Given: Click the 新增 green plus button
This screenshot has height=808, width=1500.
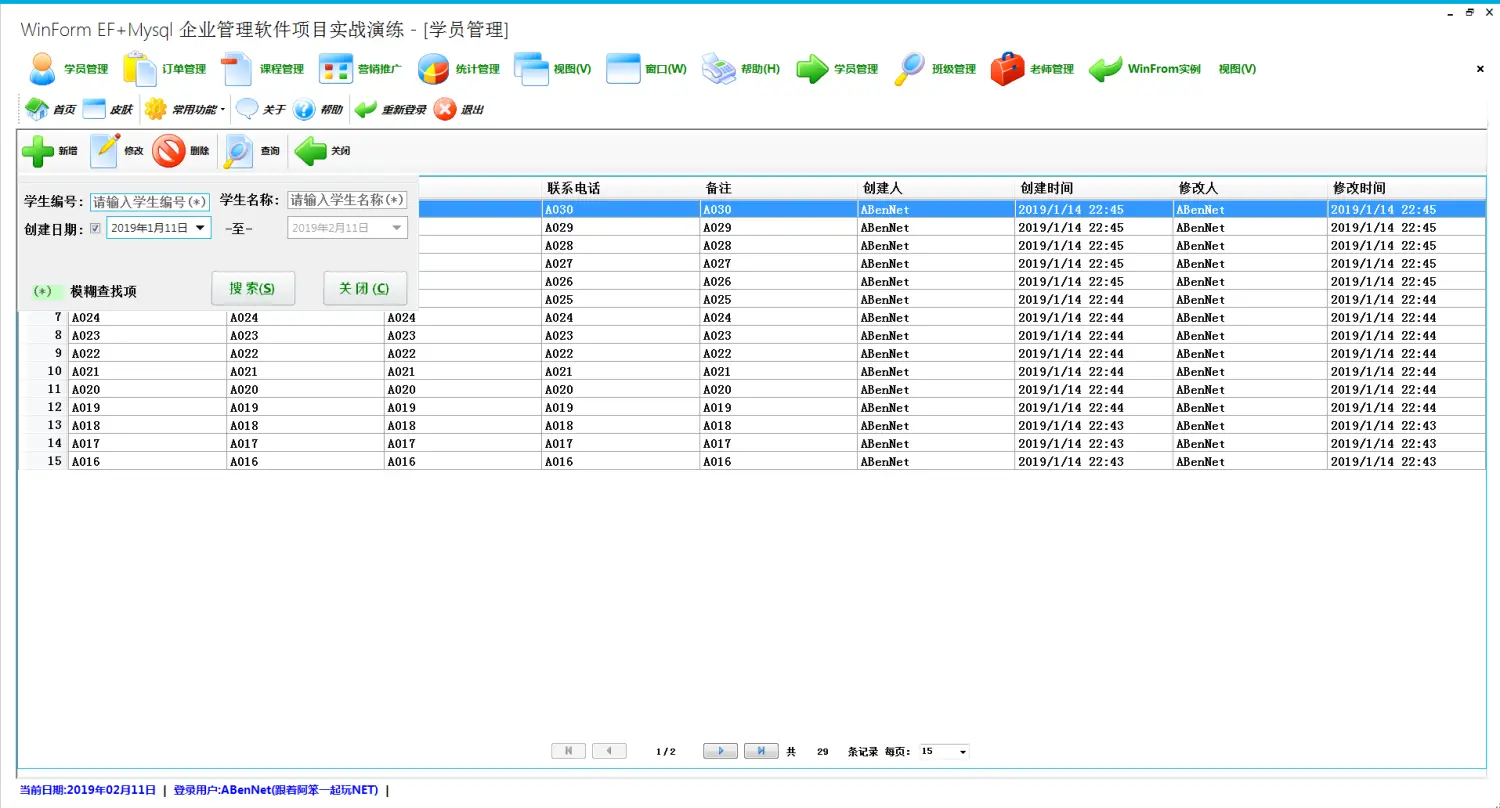Looking at the screenshot, I should pyautogui.click(x=50, y=151).
